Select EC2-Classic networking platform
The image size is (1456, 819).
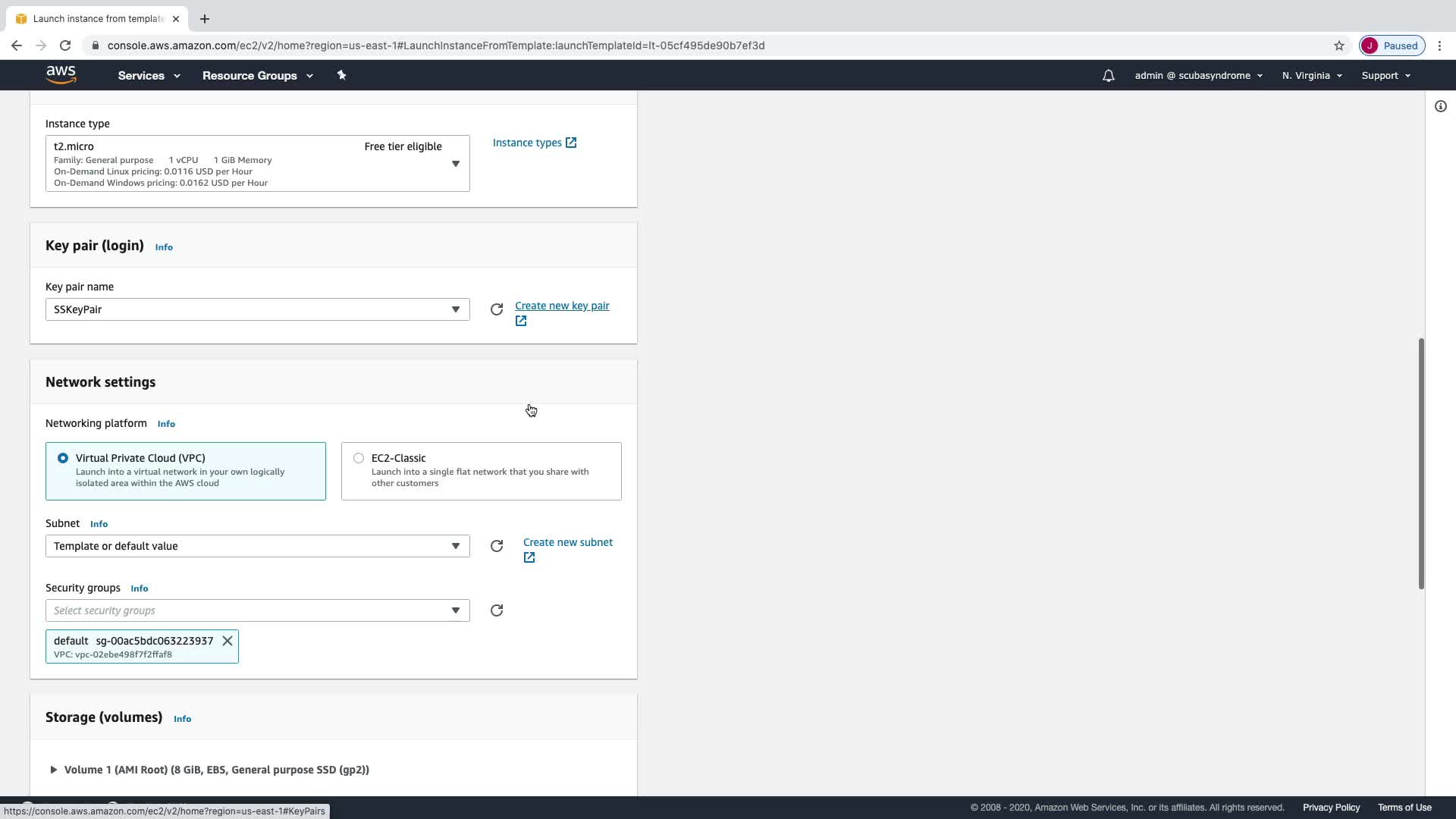pyautogui.click(x=359, y=458)
